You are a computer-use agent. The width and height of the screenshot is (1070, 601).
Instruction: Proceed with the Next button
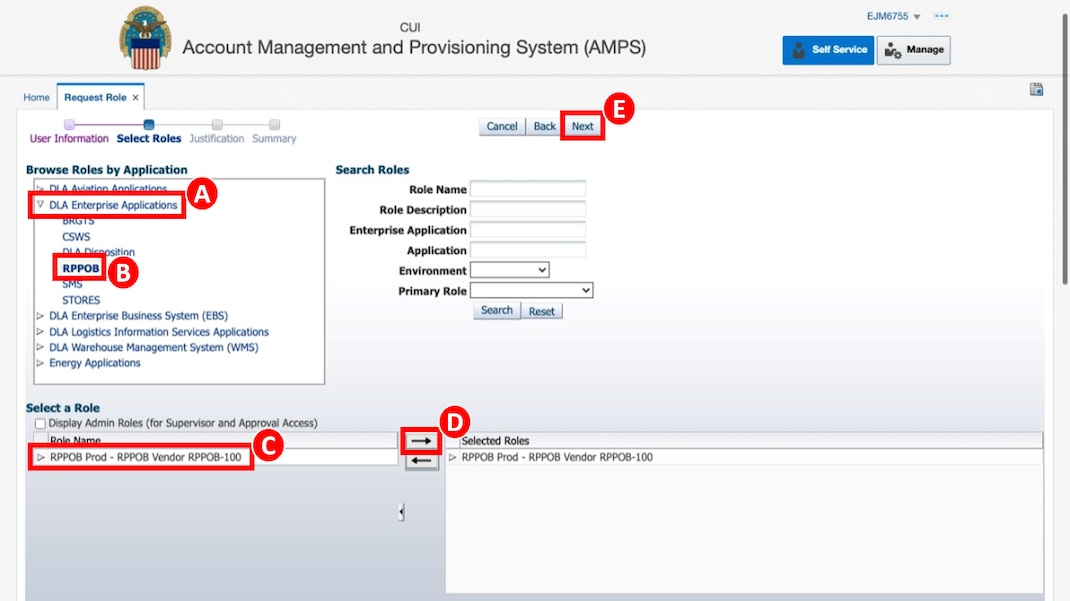click(582, 126)
